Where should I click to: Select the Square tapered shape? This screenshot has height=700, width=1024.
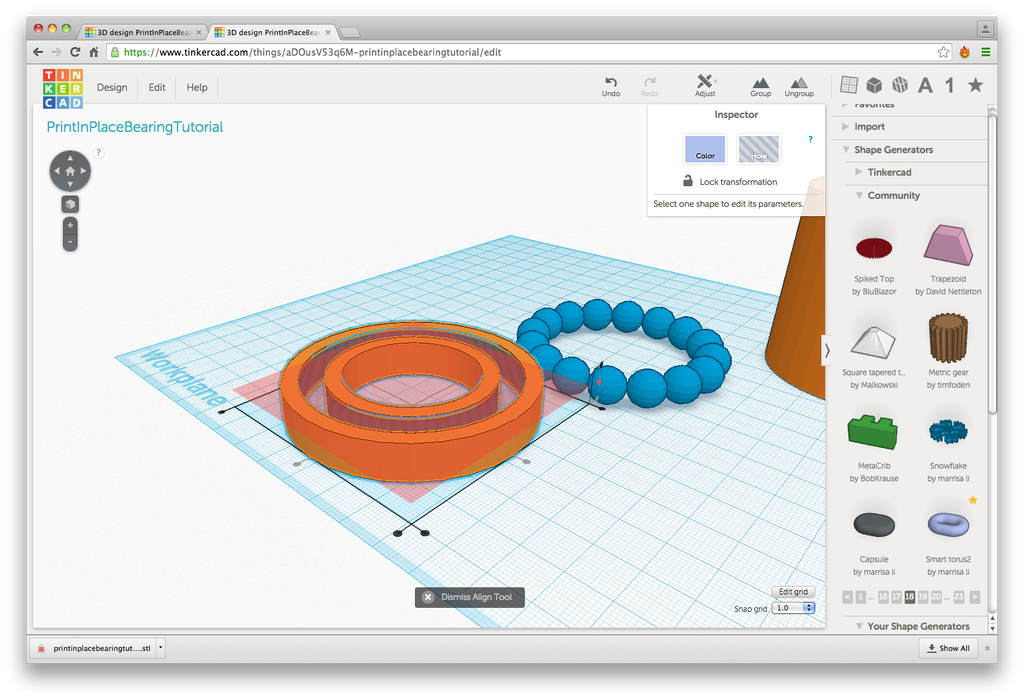pos(873,342)
